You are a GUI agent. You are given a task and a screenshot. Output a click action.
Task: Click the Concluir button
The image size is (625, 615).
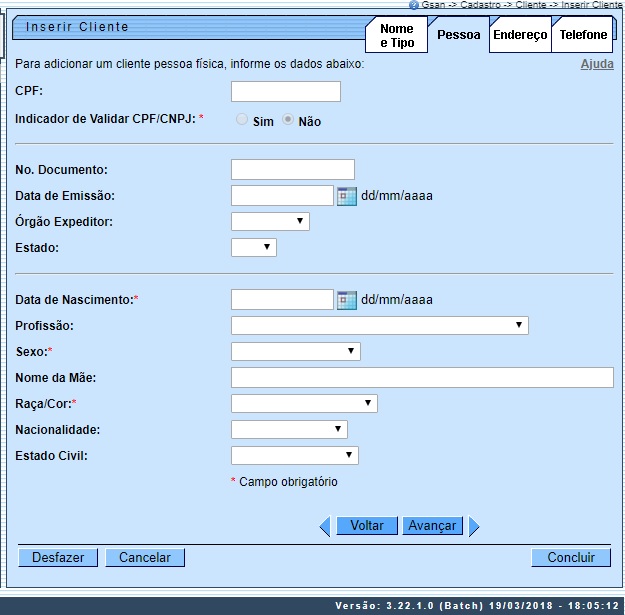[x=571, y=557]
